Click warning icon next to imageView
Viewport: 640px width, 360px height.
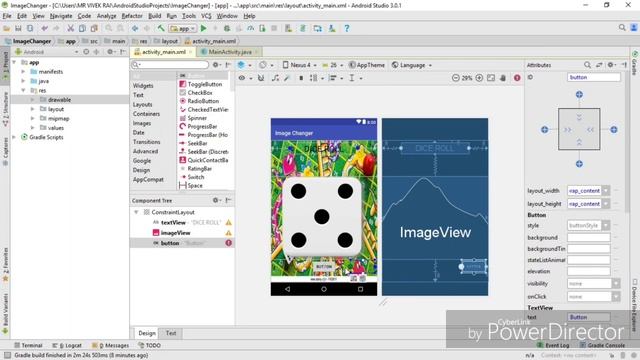(229, 233)
